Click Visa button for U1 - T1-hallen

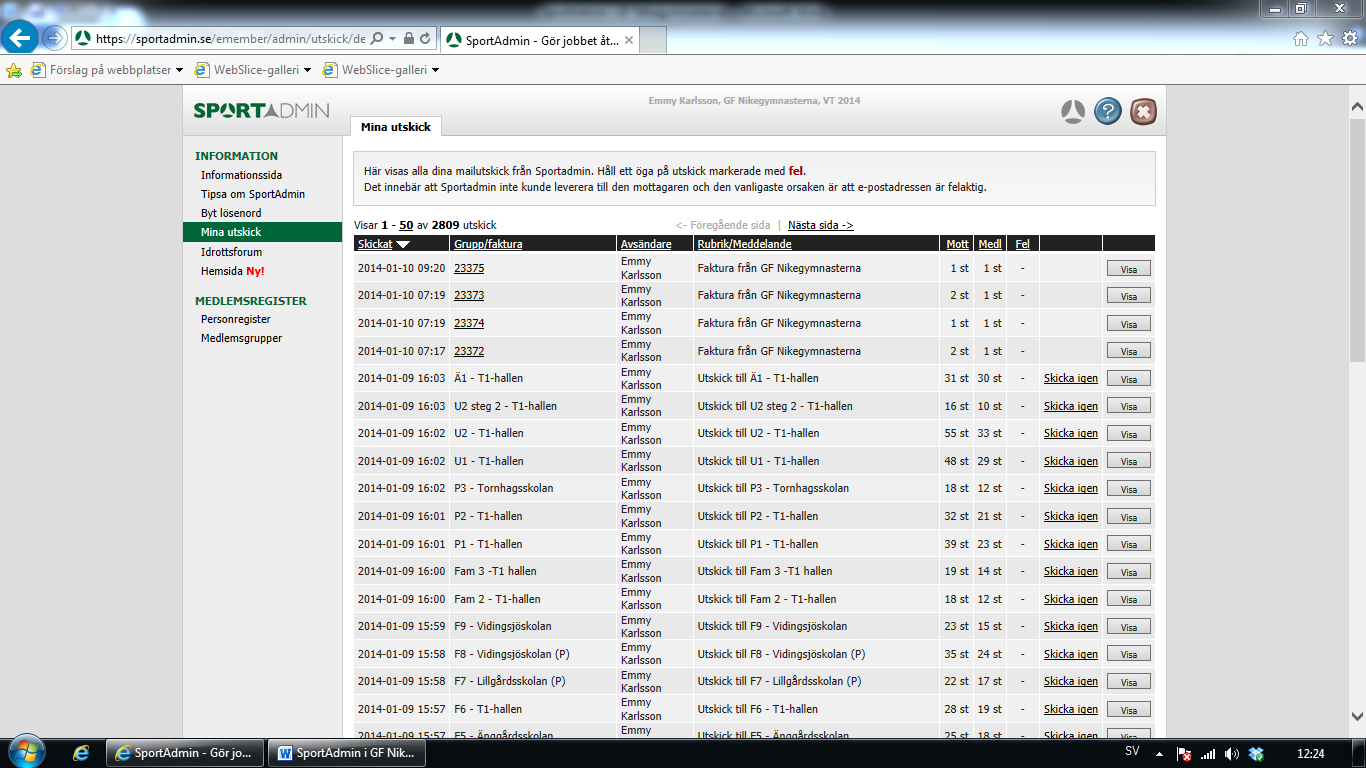point(1128,461)
